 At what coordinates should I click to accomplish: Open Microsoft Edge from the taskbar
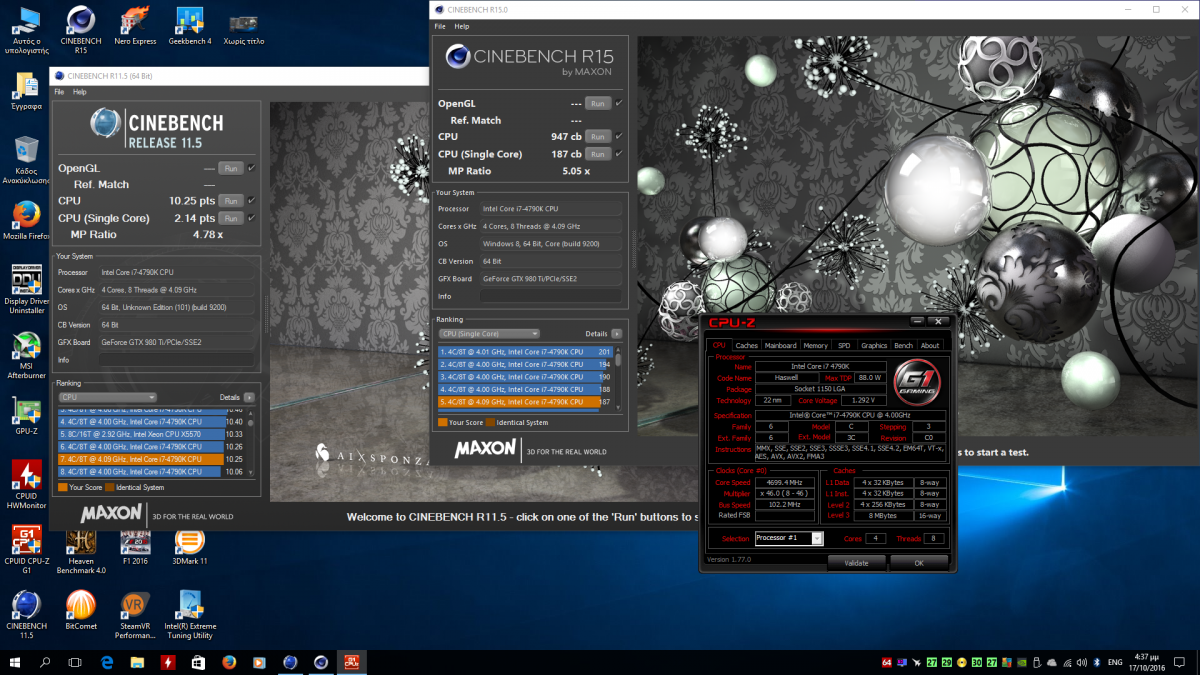point(107,661)
